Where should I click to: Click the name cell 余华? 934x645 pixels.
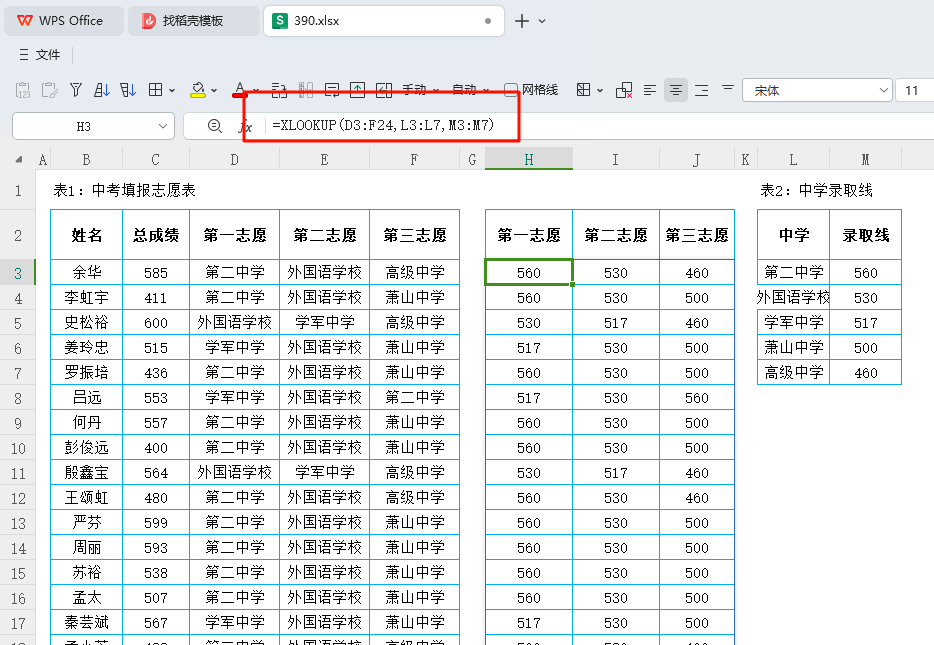86,272
